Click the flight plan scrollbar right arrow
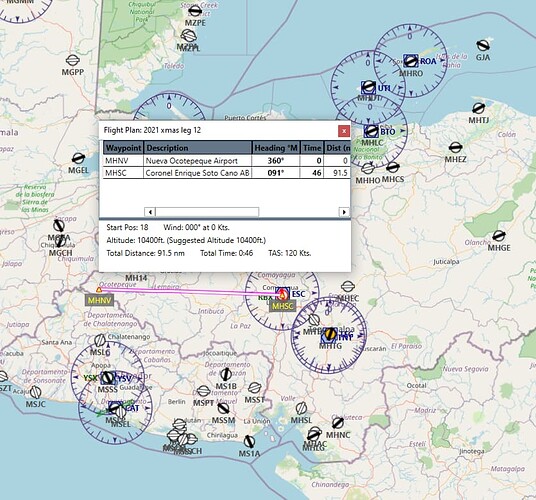This screenshot has height=500, width=536. click(344, 212)
